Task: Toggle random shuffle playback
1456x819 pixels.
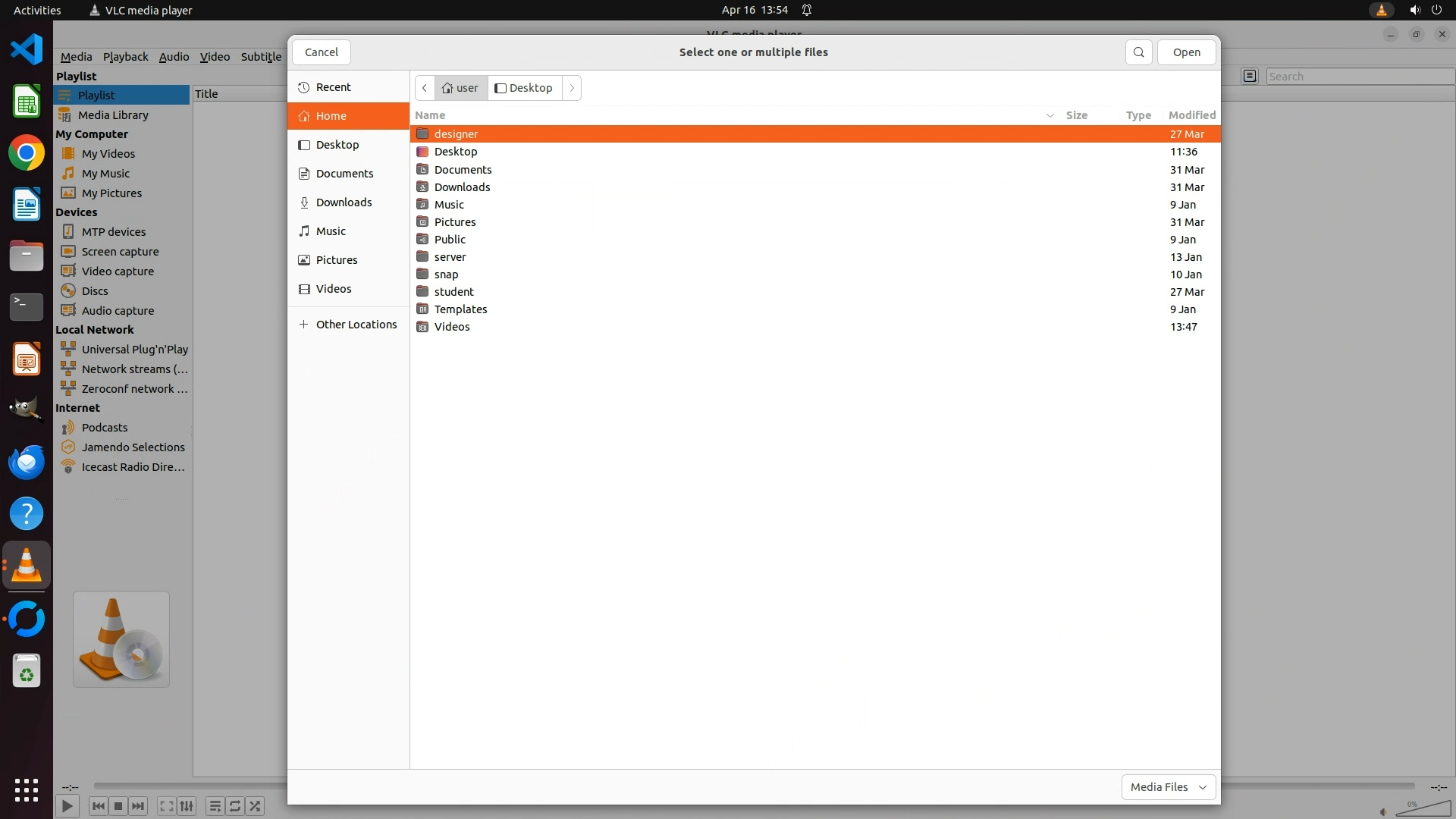Action: tap(256, 806)
